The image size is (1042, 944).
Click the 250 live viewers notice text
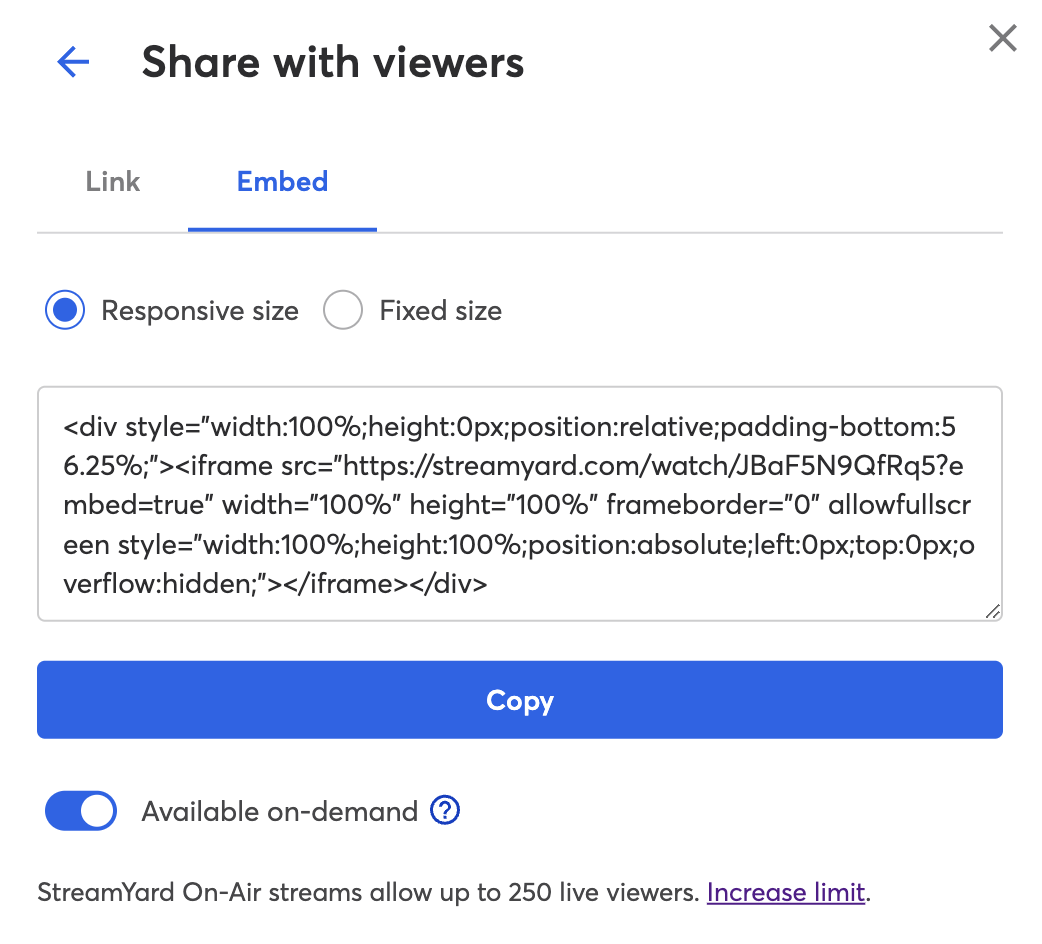coord(368,892)
